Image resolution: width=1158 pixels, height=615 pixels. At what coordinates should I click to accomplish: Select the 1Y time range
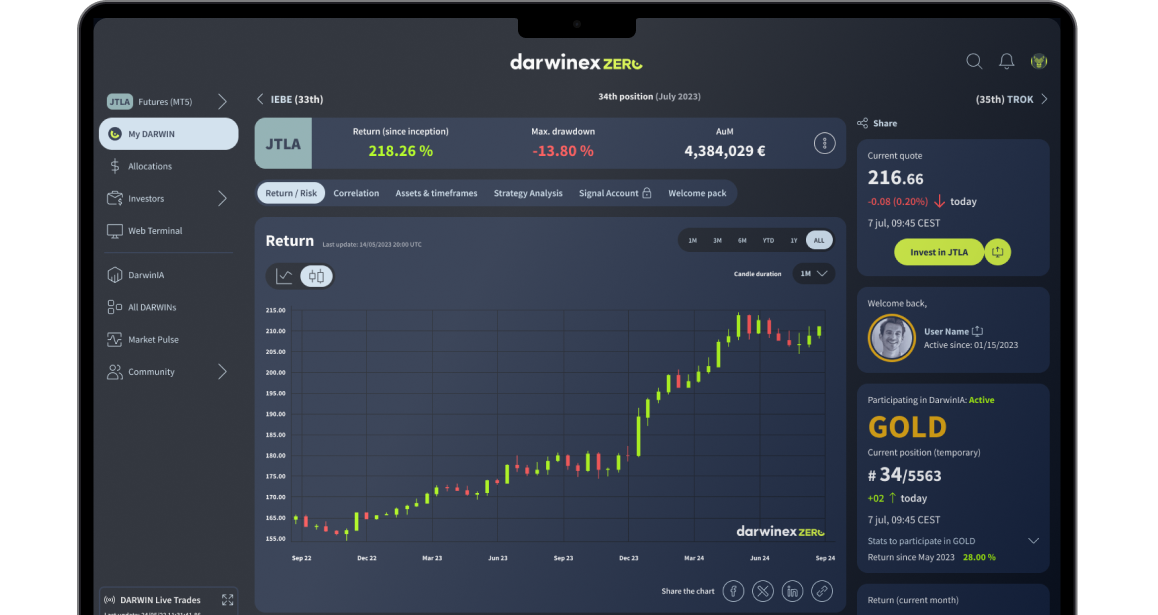point(794,241)
